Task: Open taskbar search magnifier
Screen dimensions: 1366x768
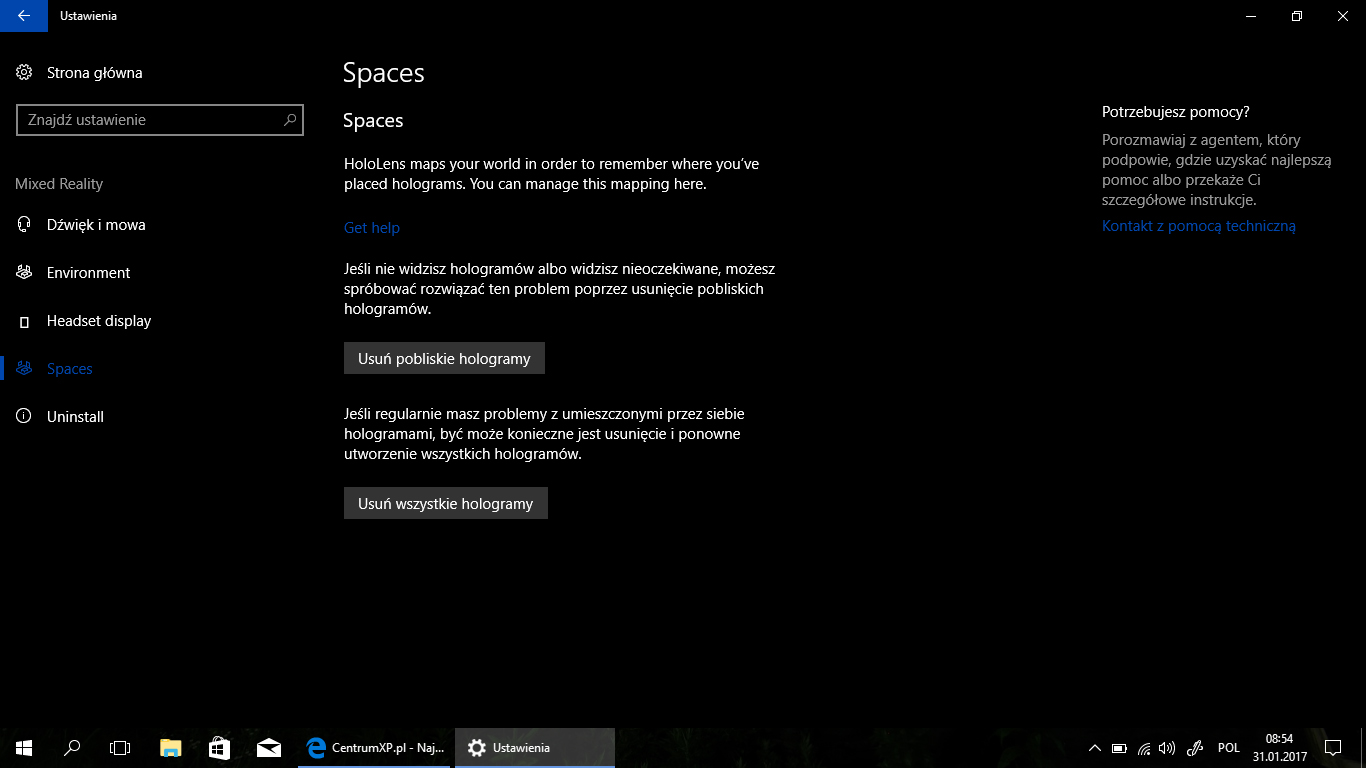Action: click(x=72, y=748)
